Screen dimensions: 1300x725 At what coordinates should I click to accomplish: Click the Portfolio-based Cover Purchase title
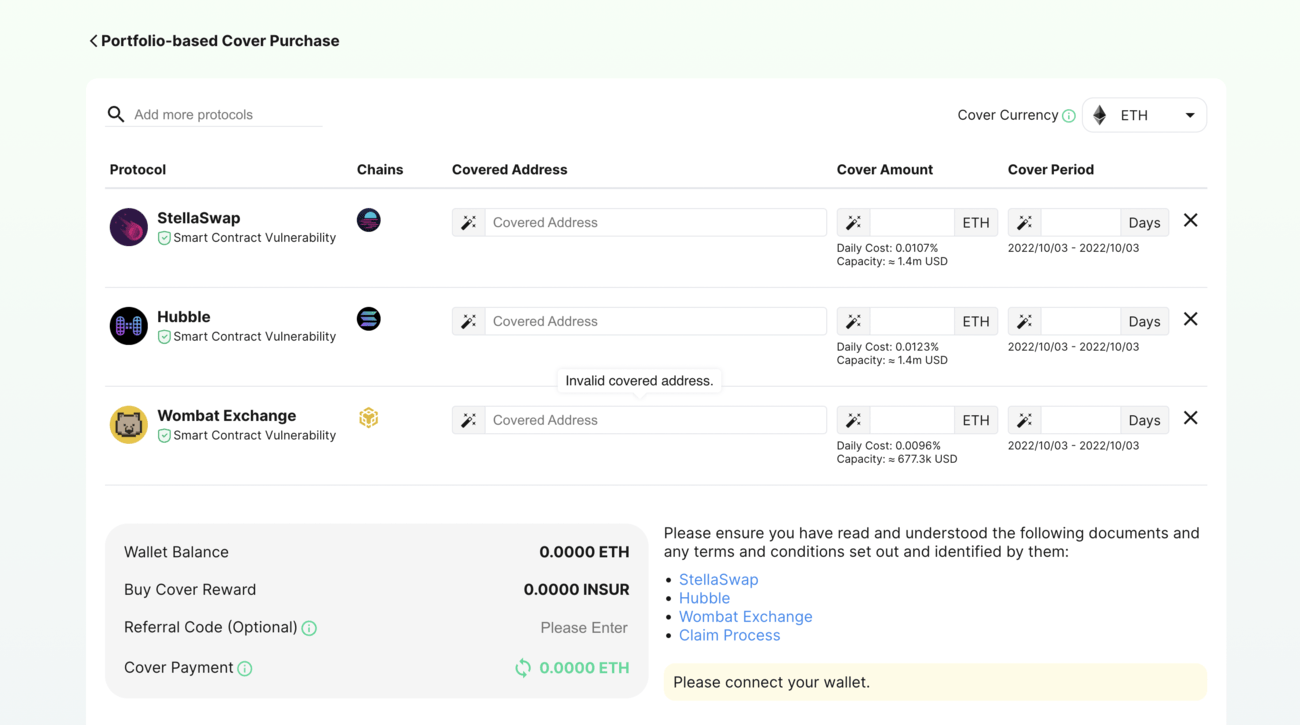click(x=220, y=41)
